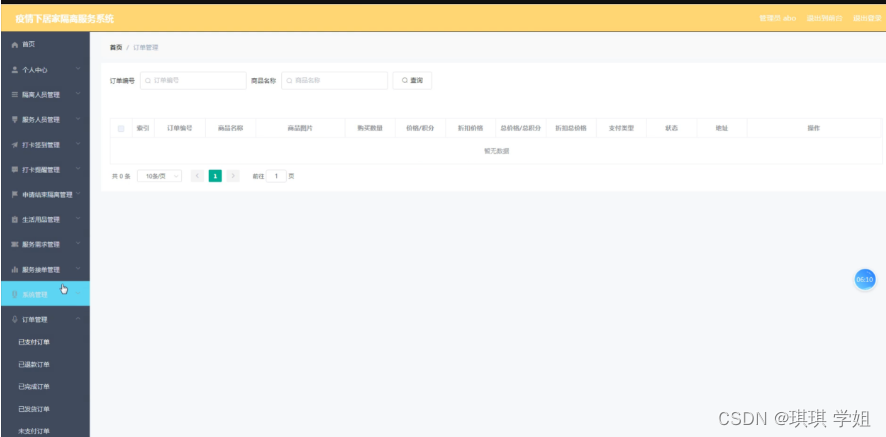
Task: Open the 已支付订单 submenu item
Action: 34,342
